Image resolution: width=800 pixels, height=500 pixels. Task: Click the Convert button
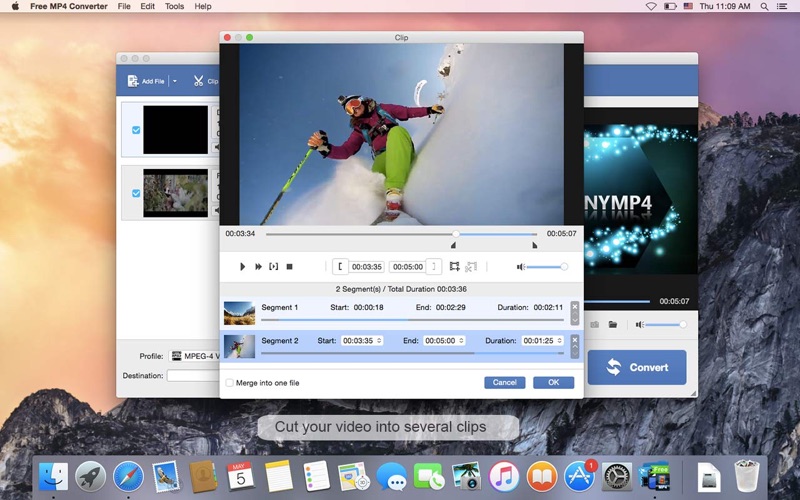coord(637,367)
